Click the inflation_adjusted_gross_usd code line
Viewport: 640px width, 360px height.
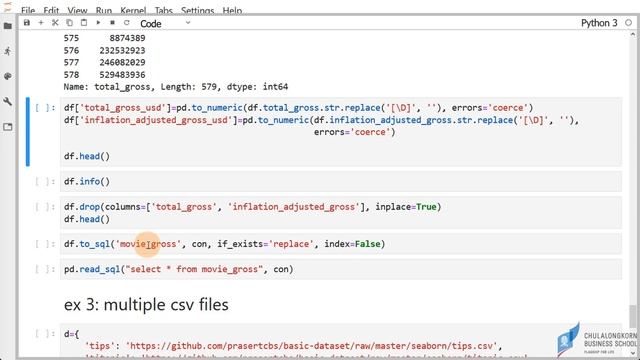click(321, 120)
